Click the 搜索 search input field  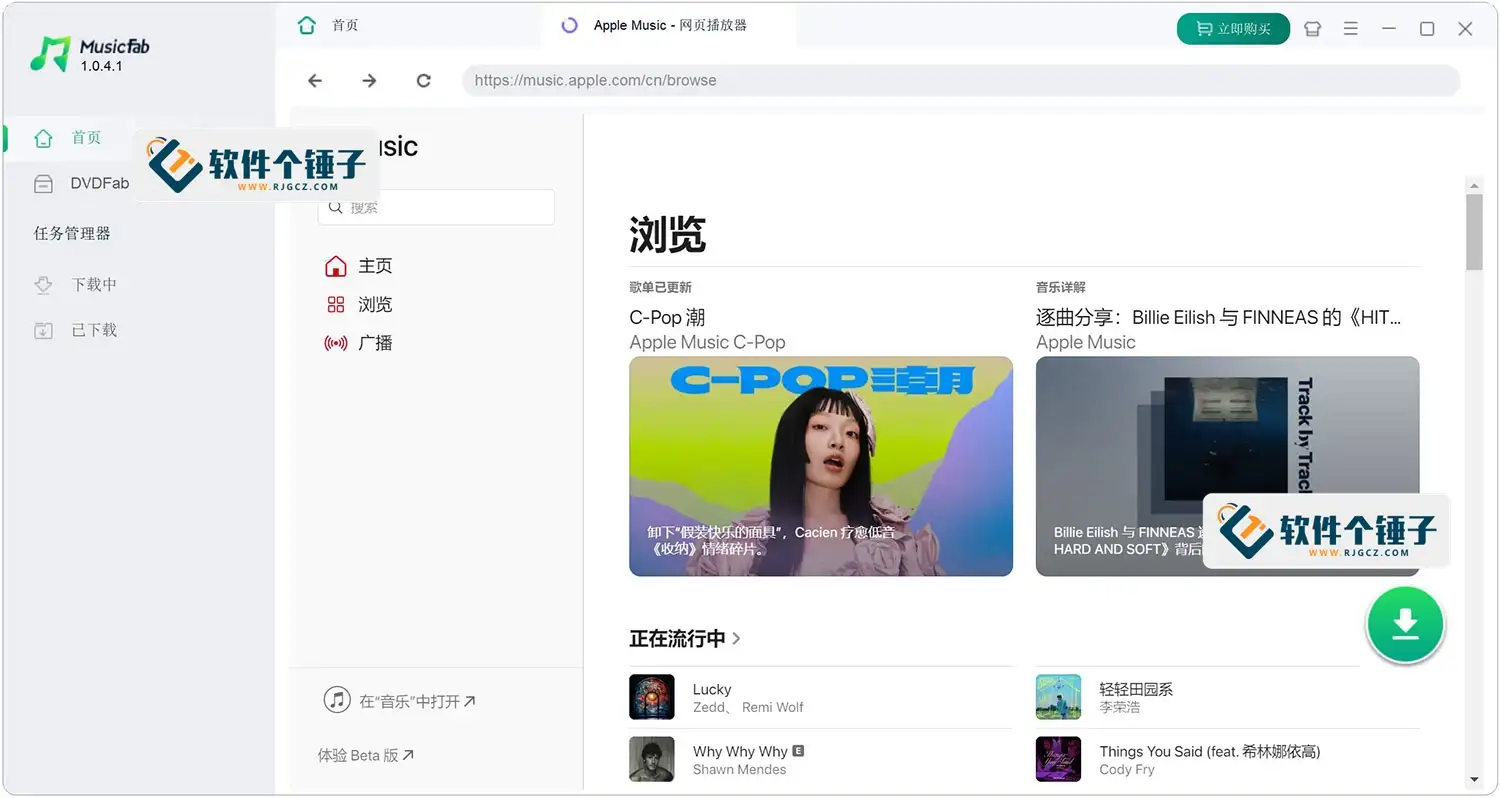click(x=436, y=207)
